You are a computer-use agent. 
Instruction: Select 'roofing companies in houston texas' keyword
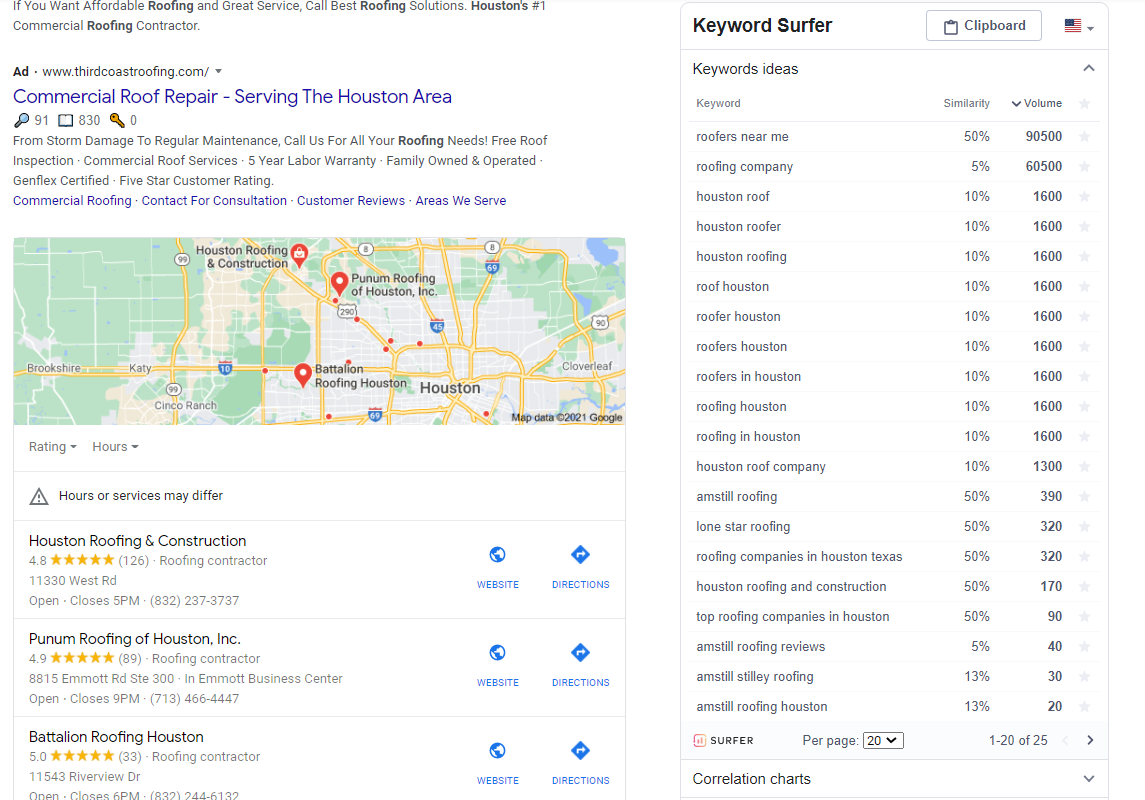(799, 557)
